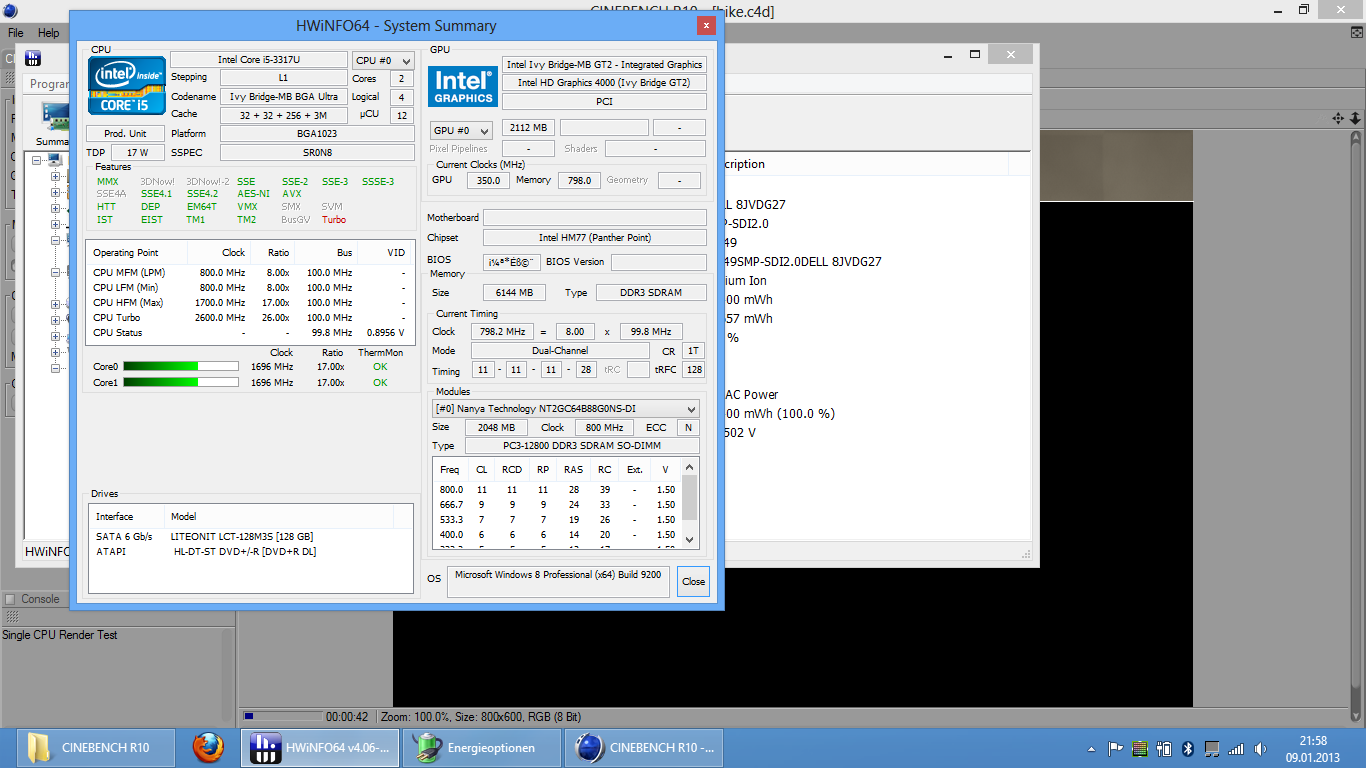Click the module timing table scrollbar
Image resolution: width=1366 pixels, height=768 pixels.
click(x=689, y=503)
